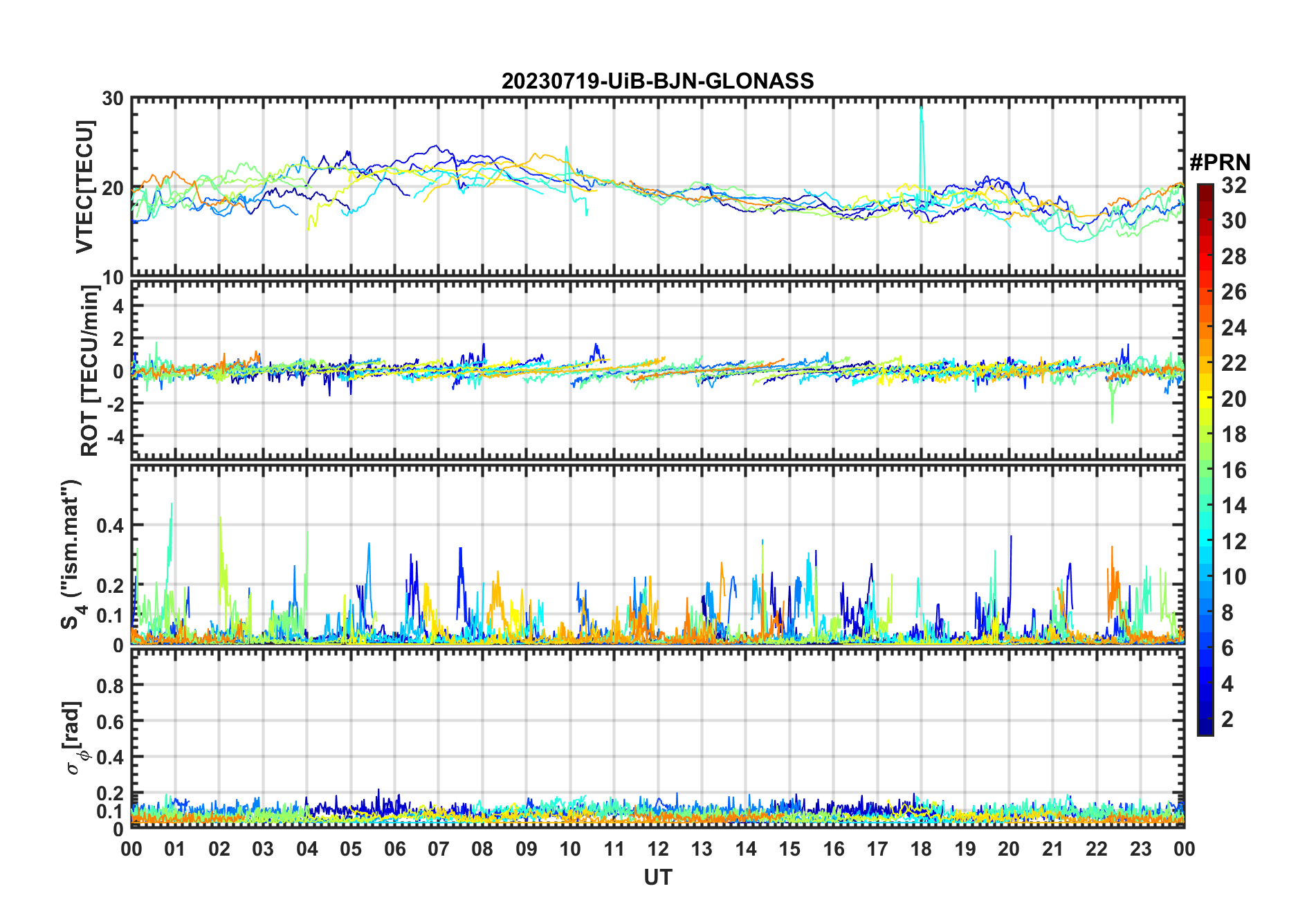Select tick label 4 on PRN colorbar
The image size is (1316, 920).
[x=1227, y=684]
